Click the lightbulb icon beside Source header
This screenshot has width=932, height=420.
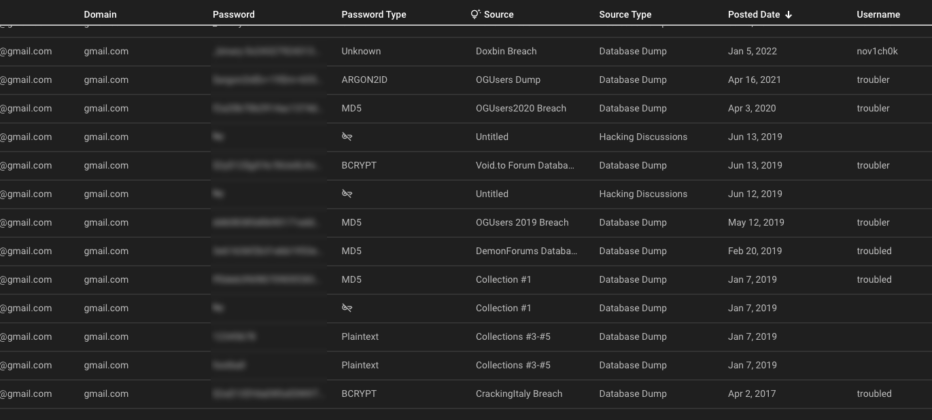tap(475, 14)
